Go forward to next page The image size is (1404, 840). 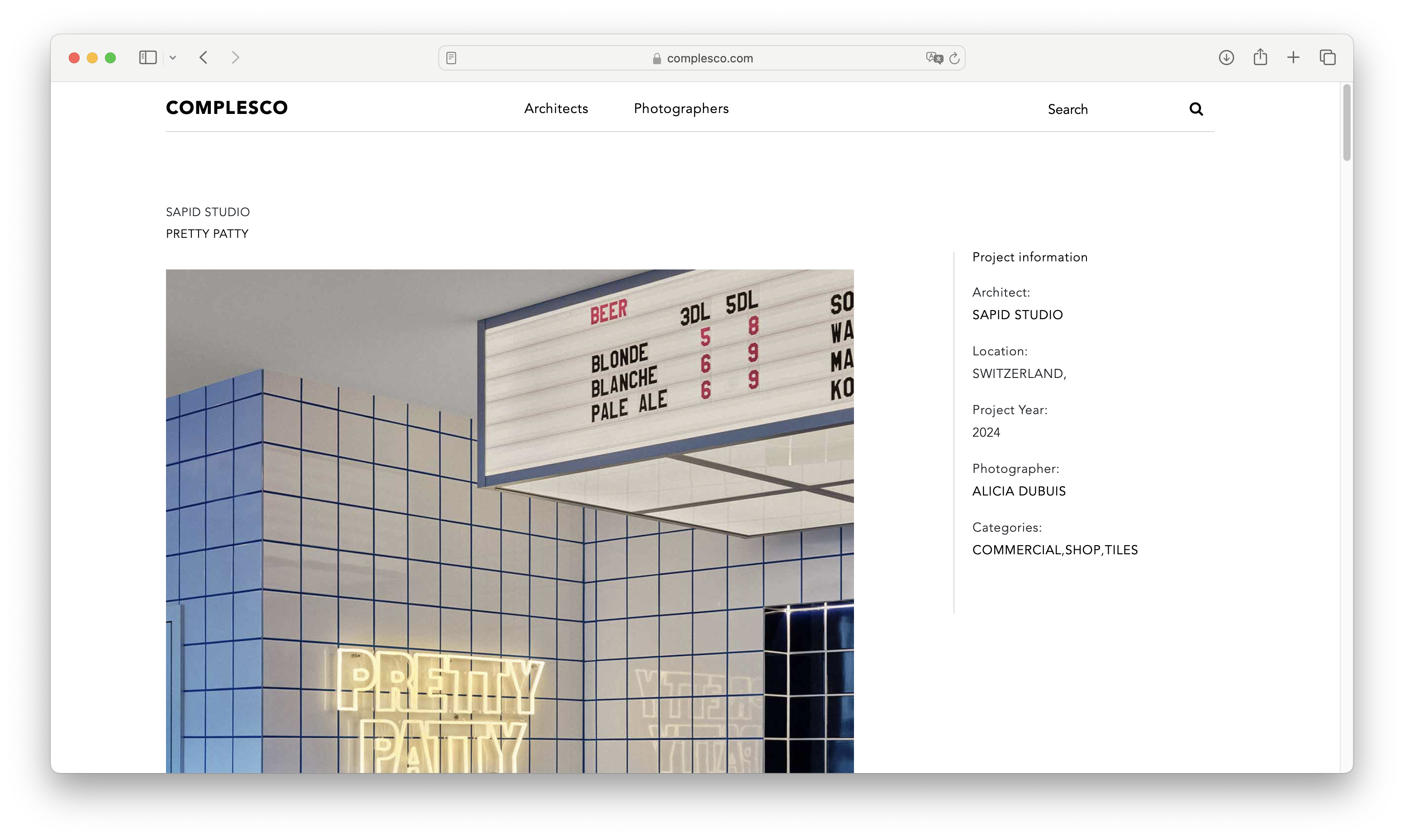236,57
